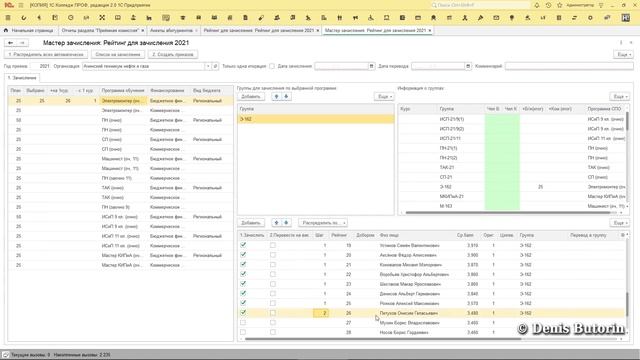Open Ещё menu in the groups panel

coord(384,97)
